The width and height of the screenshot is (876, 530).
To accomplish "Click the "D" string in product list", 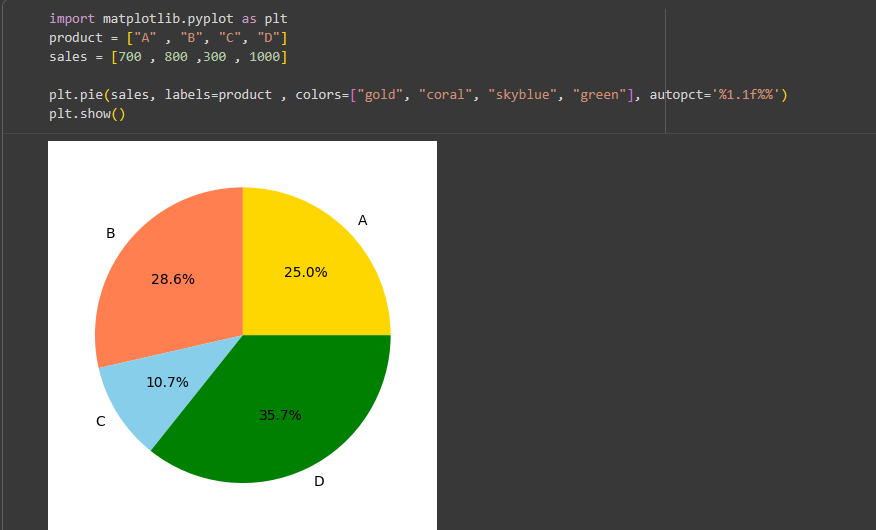I will pos(268,38).
